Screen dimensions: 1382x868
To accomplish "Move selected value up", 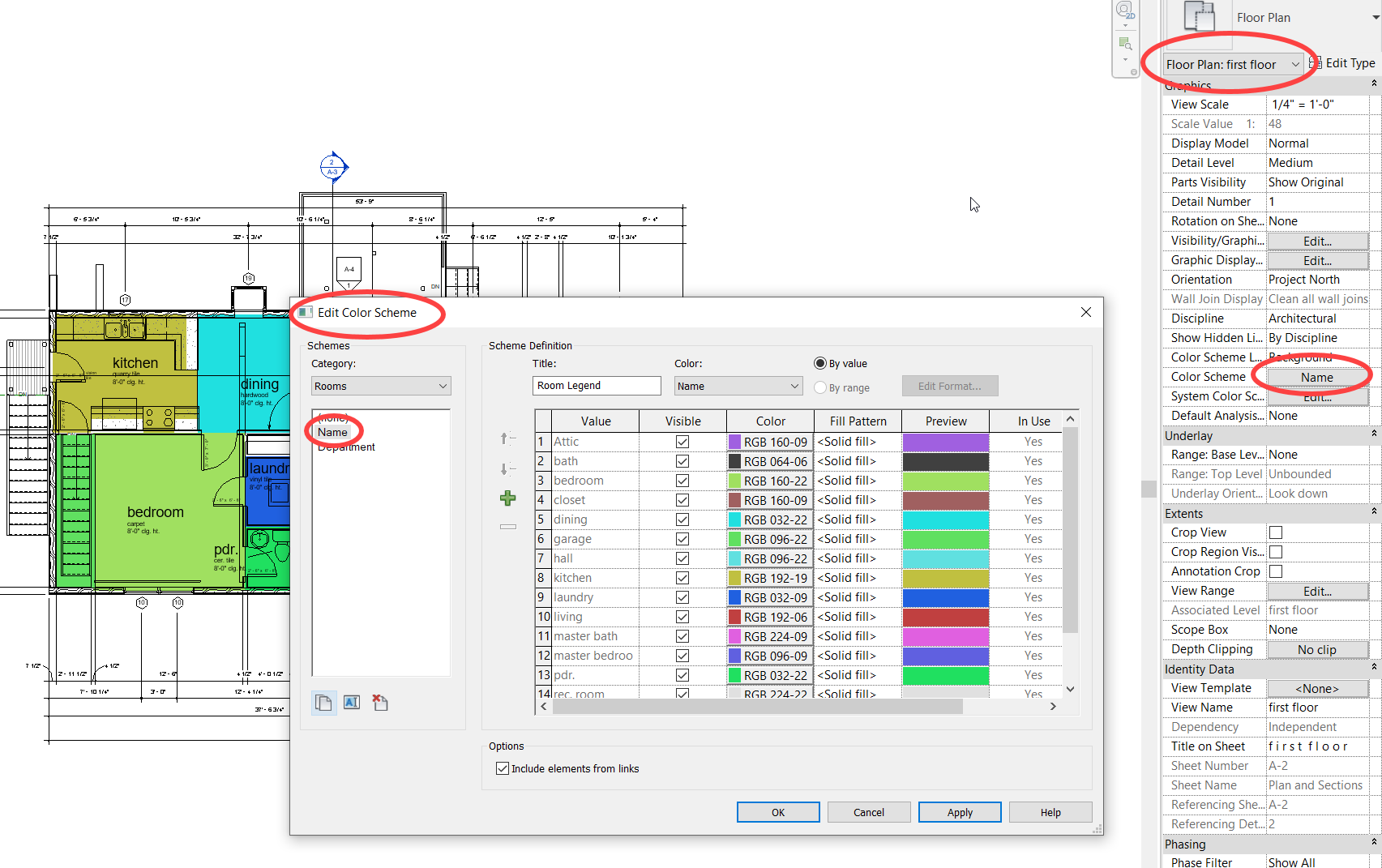I will coord(507,438).
